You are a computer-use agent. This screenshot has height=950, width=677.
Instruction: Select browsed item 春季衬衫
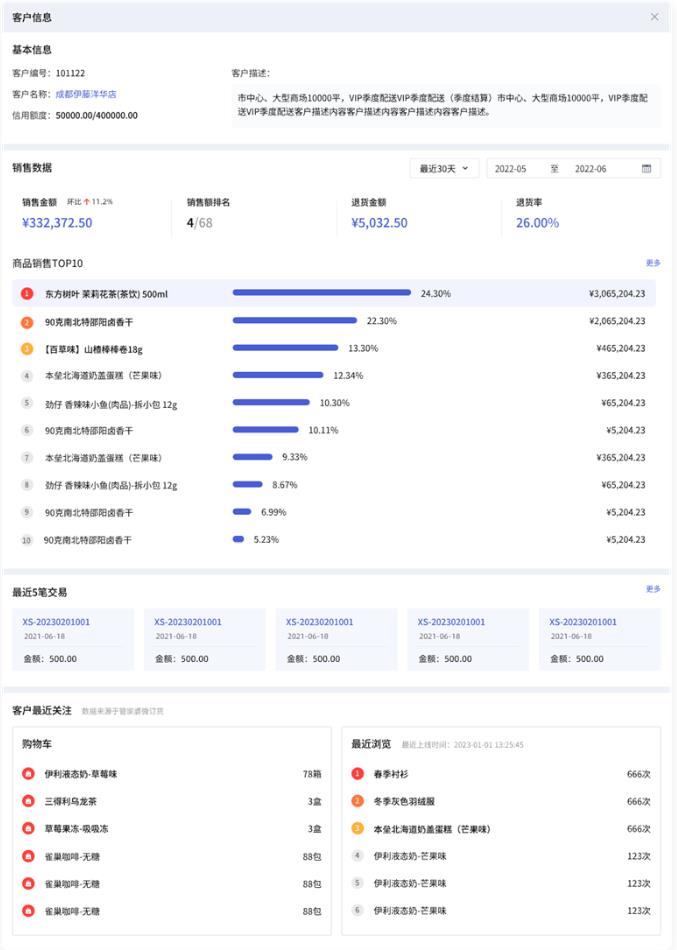391,774
